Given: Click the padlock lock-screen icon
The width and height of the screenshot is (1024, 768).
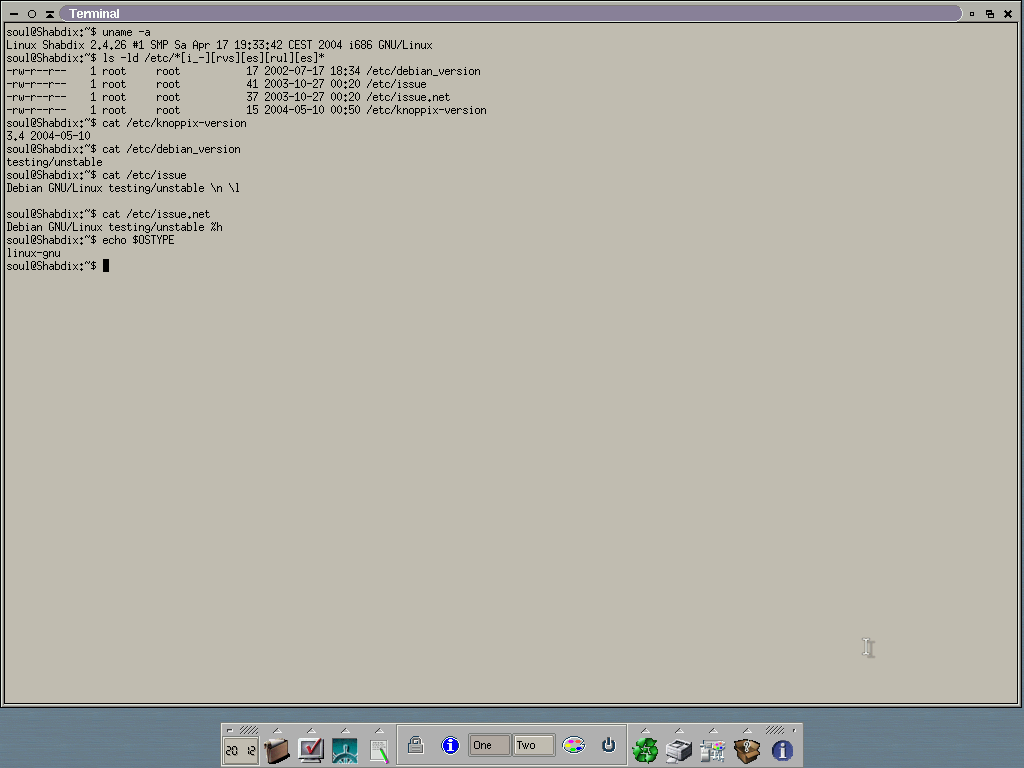Looking at the screenshot, I should (x=416, y=744).
